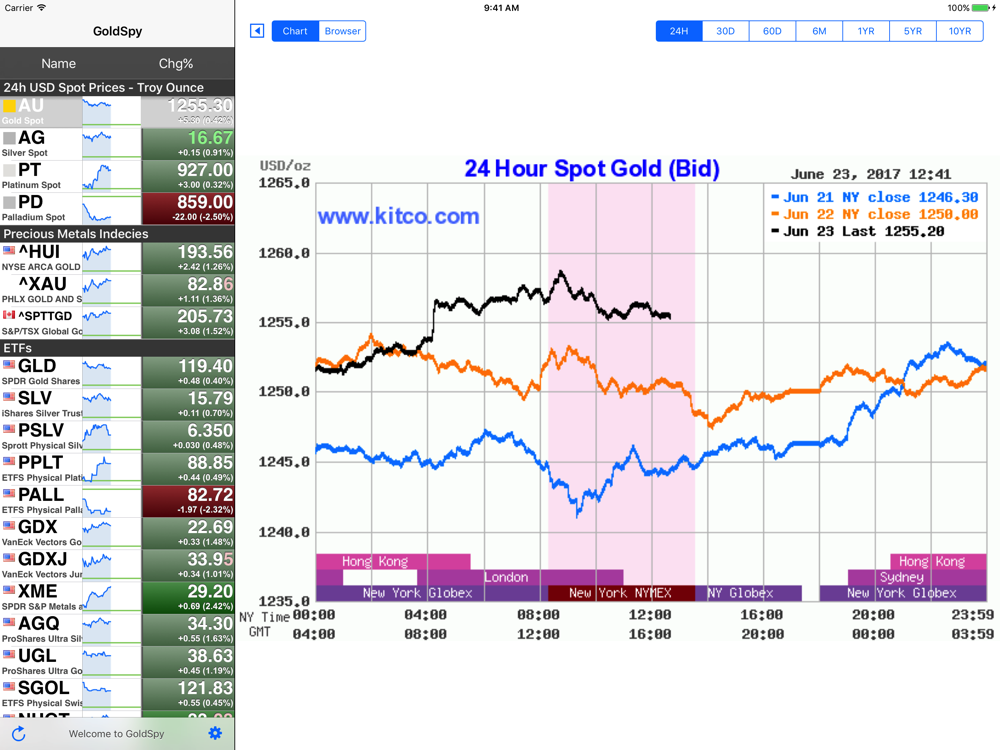The width and height of the screenshot is (1000, 750).
Task: Select the PT Platinum Spot row
Action: click(117, 176)
